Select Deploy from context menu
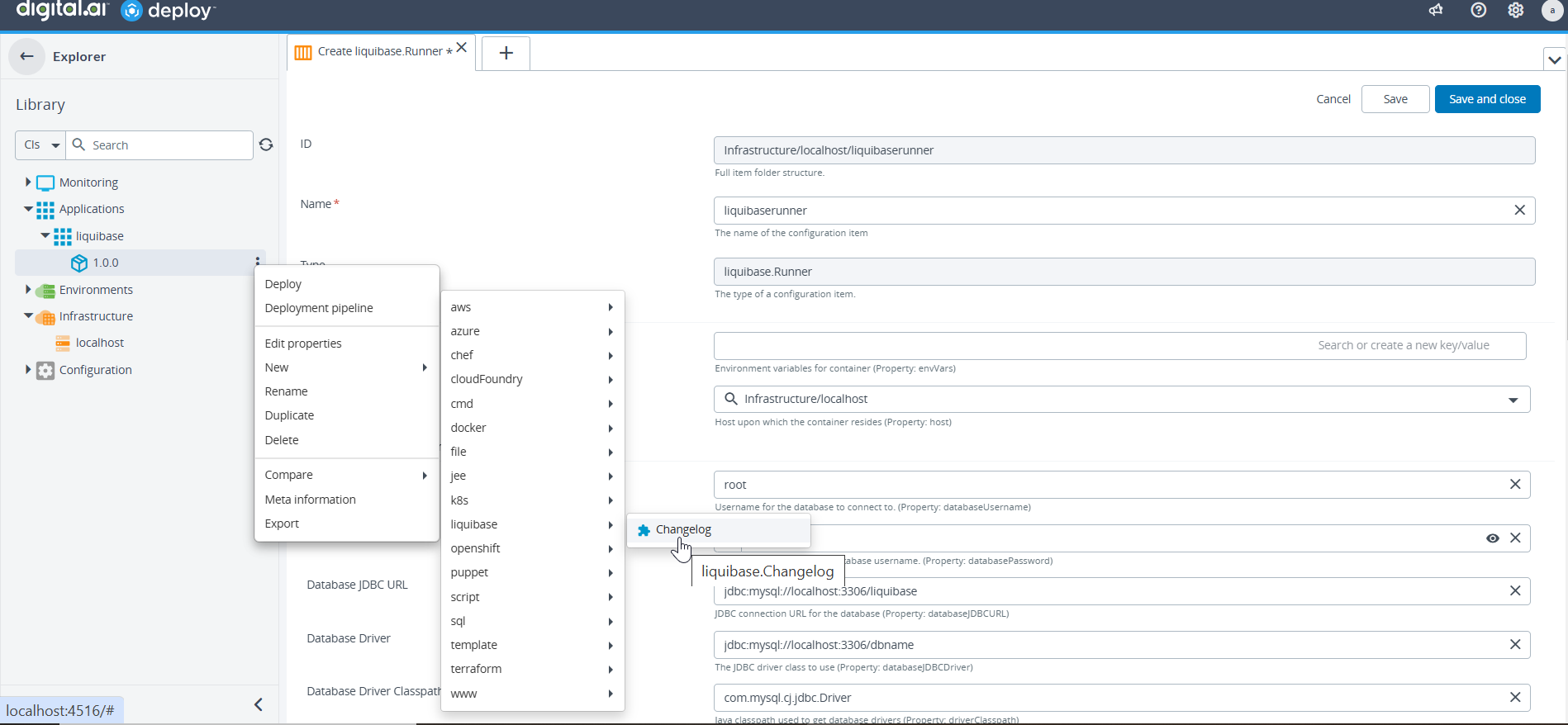The width and height of the screenshot is (1568, 725). 347,284
